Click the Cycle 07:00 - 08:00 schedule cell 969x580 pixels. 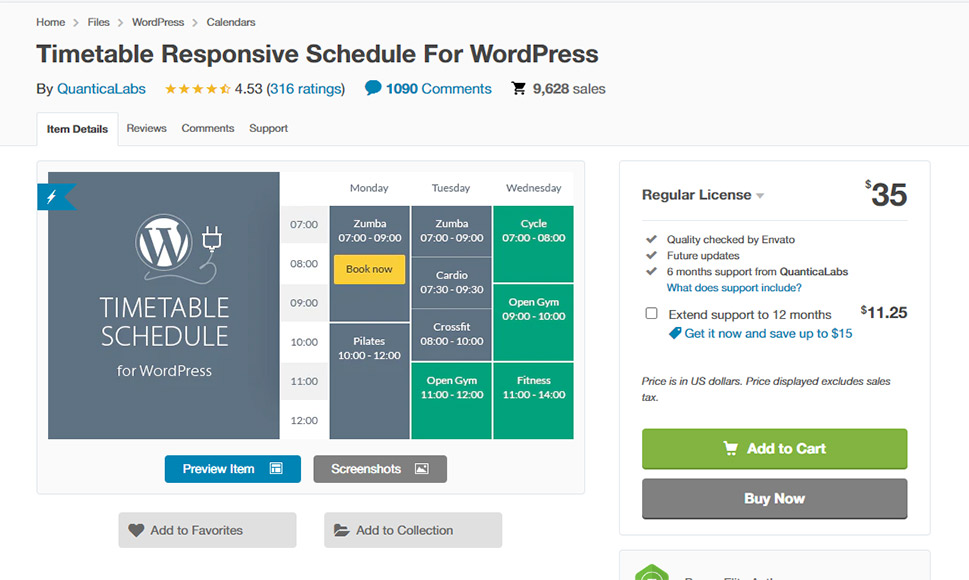click(x=533, y=244)
